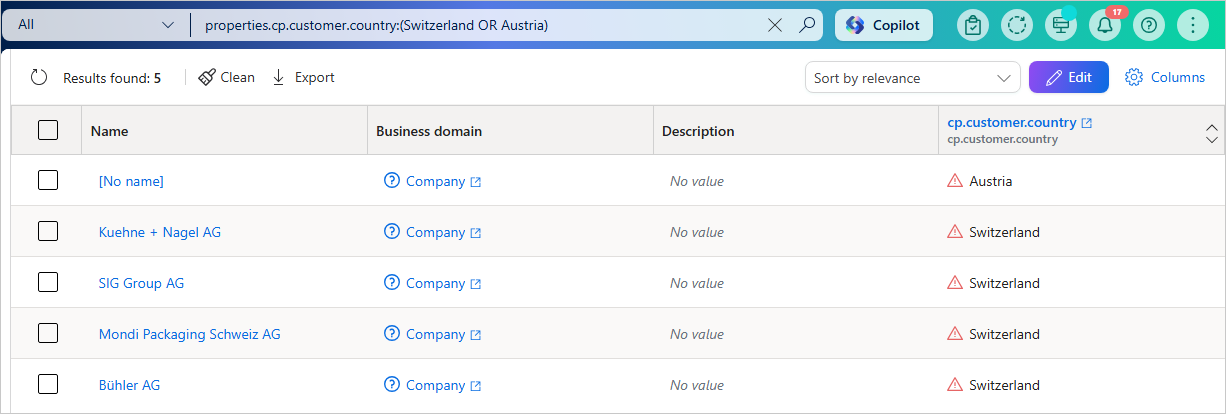The height and width of the screenshot is (414, 1226).
Task: Select the Kuehne + Nagel AG row checkbox
Action: click(47, 232)
